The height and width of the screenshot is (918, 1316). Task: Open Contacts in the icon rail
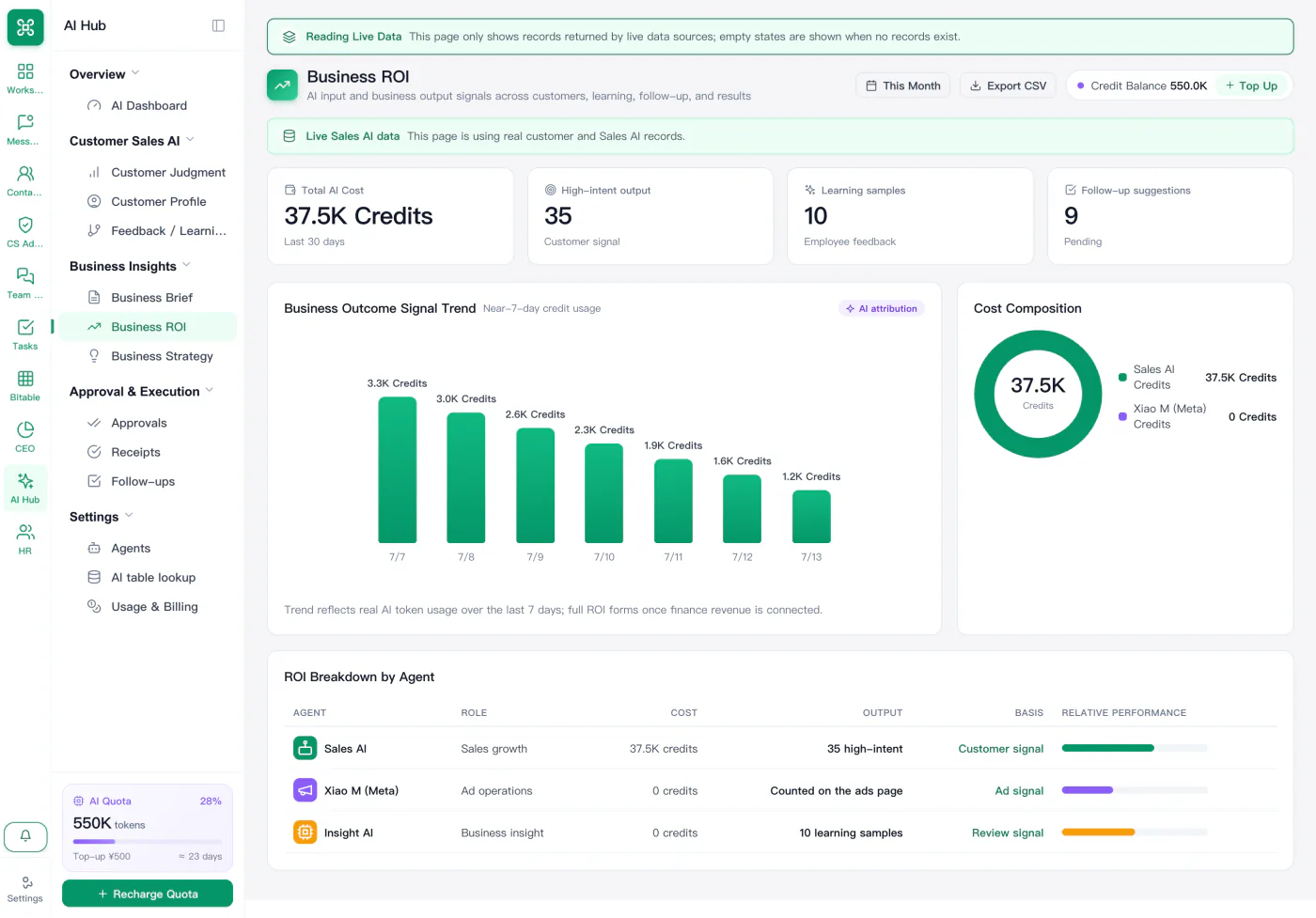click(x=25, y=181)
